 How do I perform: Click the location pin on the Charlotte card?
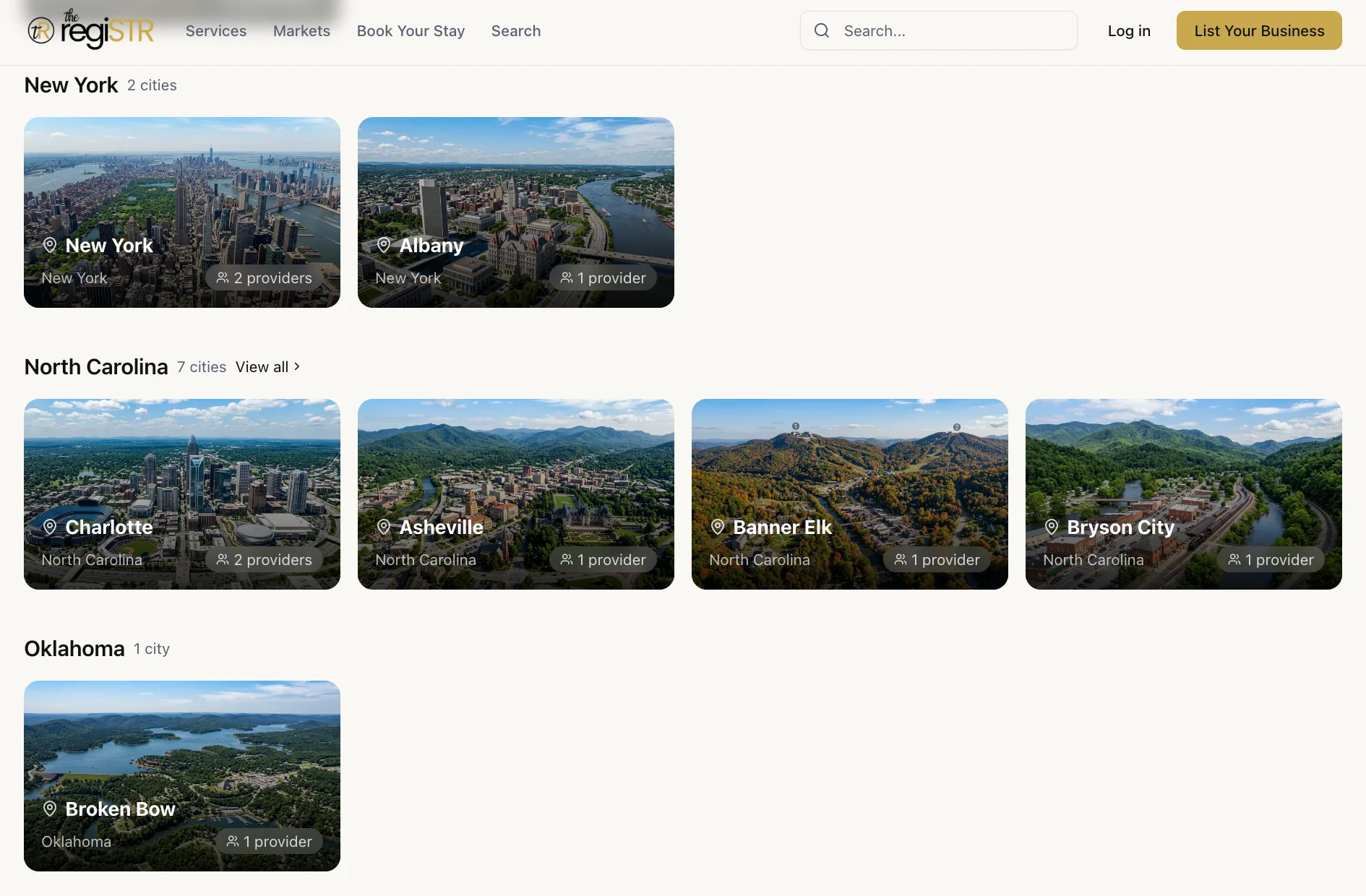(50, 527)
